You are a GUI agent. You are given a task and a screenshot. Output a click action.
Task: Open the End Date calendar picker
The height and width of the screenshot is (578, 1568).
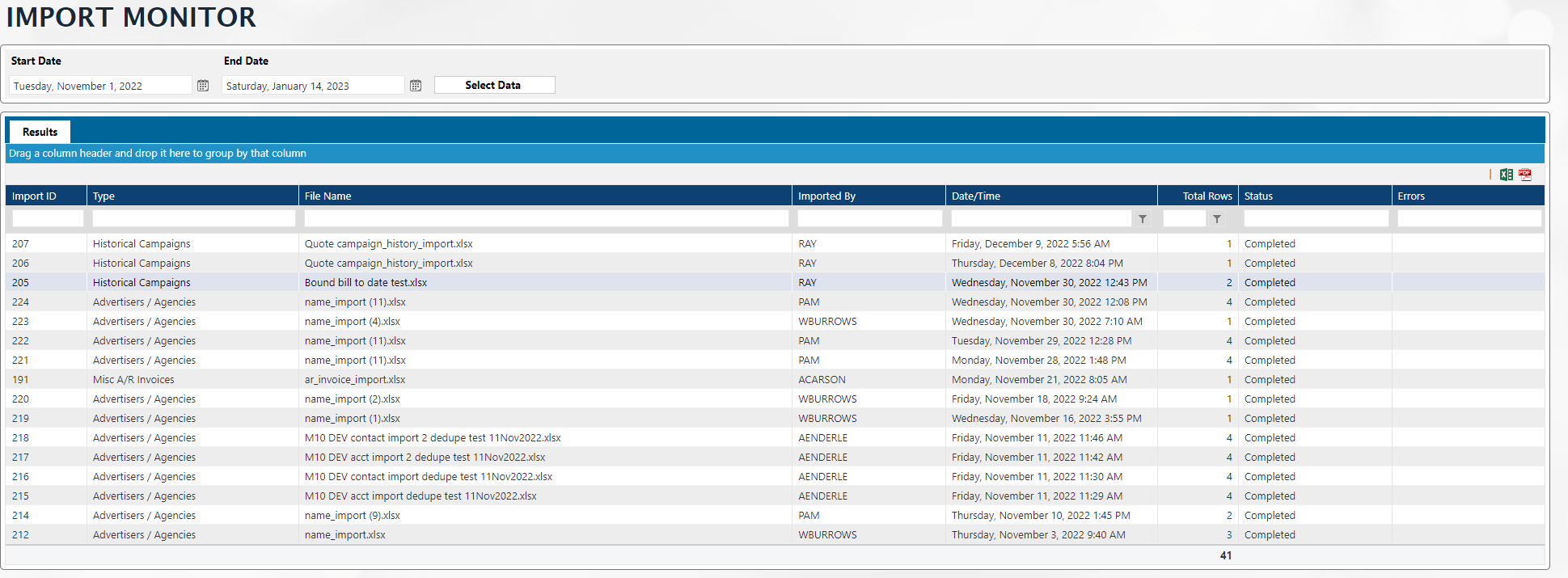coord(416,86)
